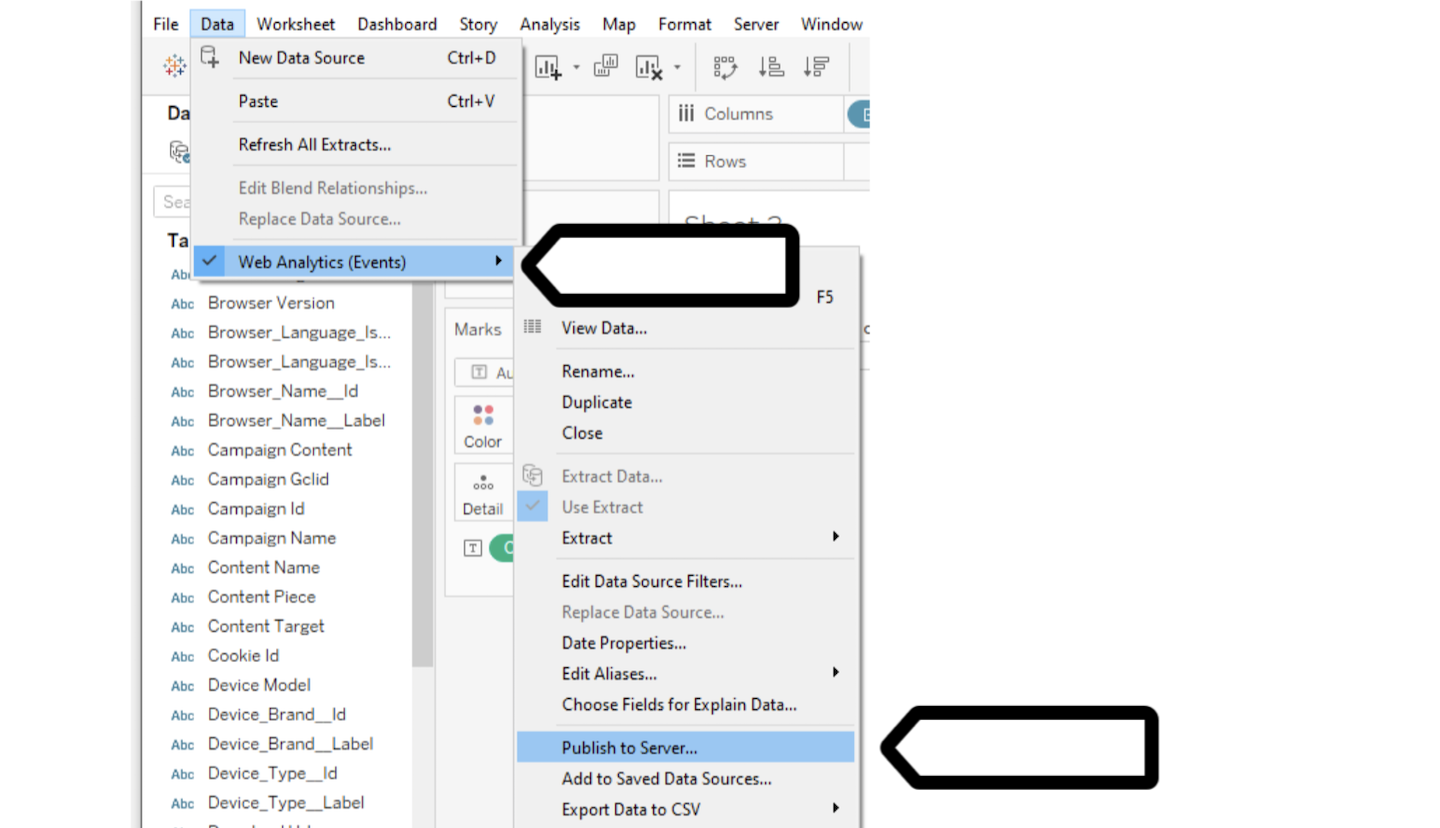The height and width of the screenshot is (828, 1440).
Task: Open the Window menu
Action: [x=832, y=24]
